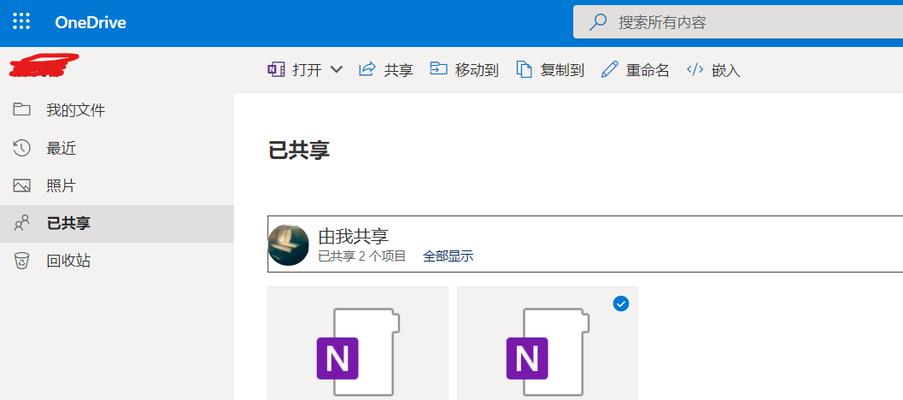Click the recycle bin icon beside 回收站
The width and height of the screenshot is (903, 400).
[22, 261]
